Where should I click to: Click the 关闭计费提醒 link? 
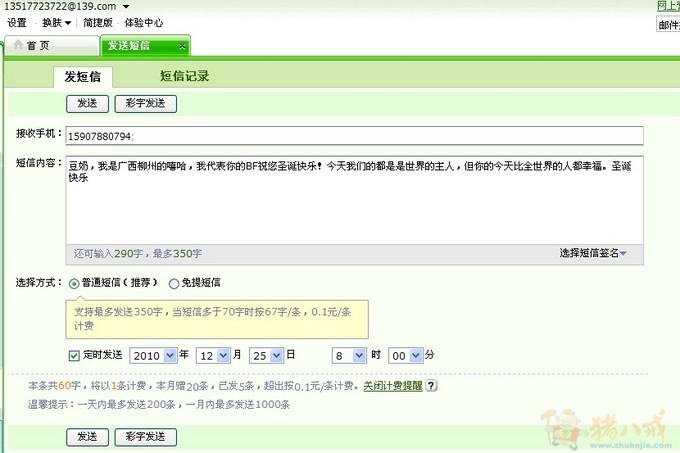[392, 385]
